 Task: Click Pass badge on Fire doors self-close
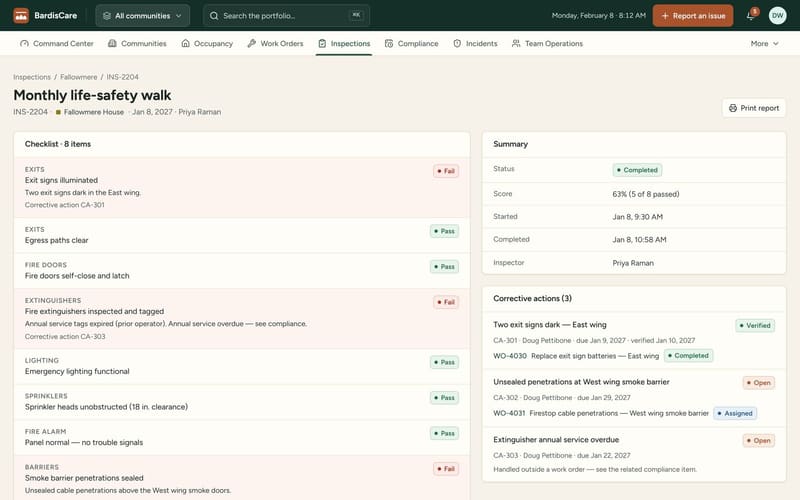444,266
